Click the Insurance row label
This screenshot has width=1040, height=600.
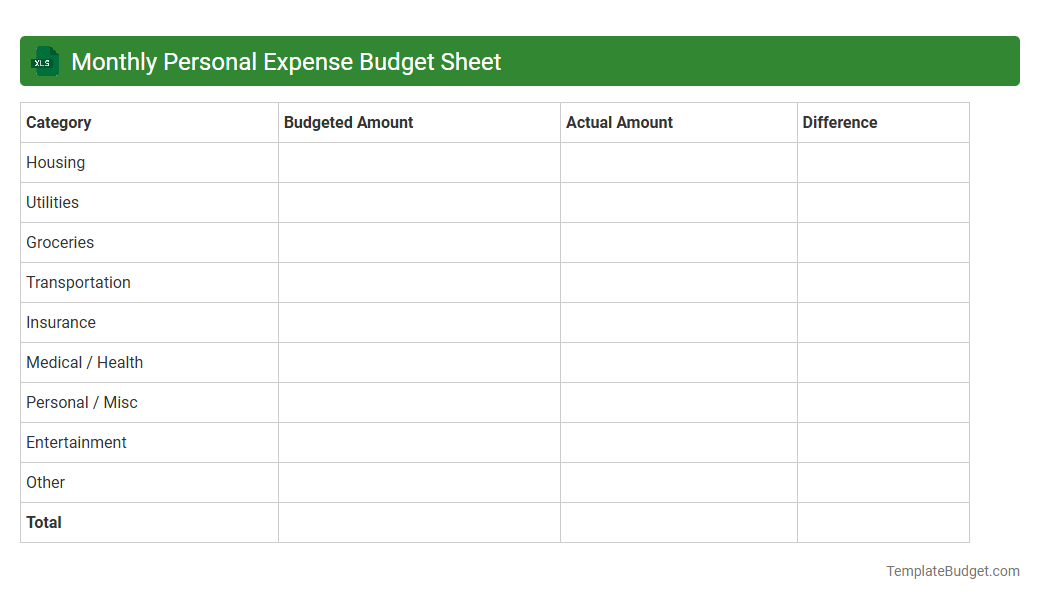61,322
